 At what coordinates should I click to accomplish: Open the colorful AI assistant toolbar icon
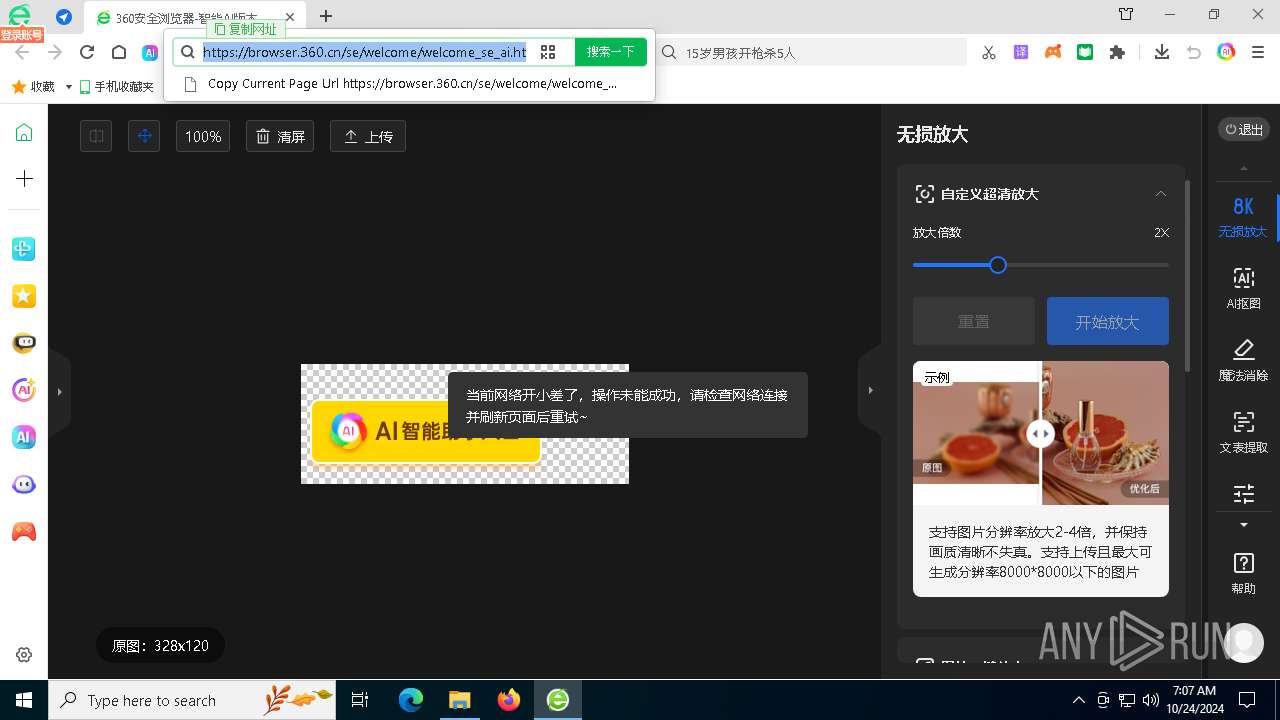(x=1226, y=53)
